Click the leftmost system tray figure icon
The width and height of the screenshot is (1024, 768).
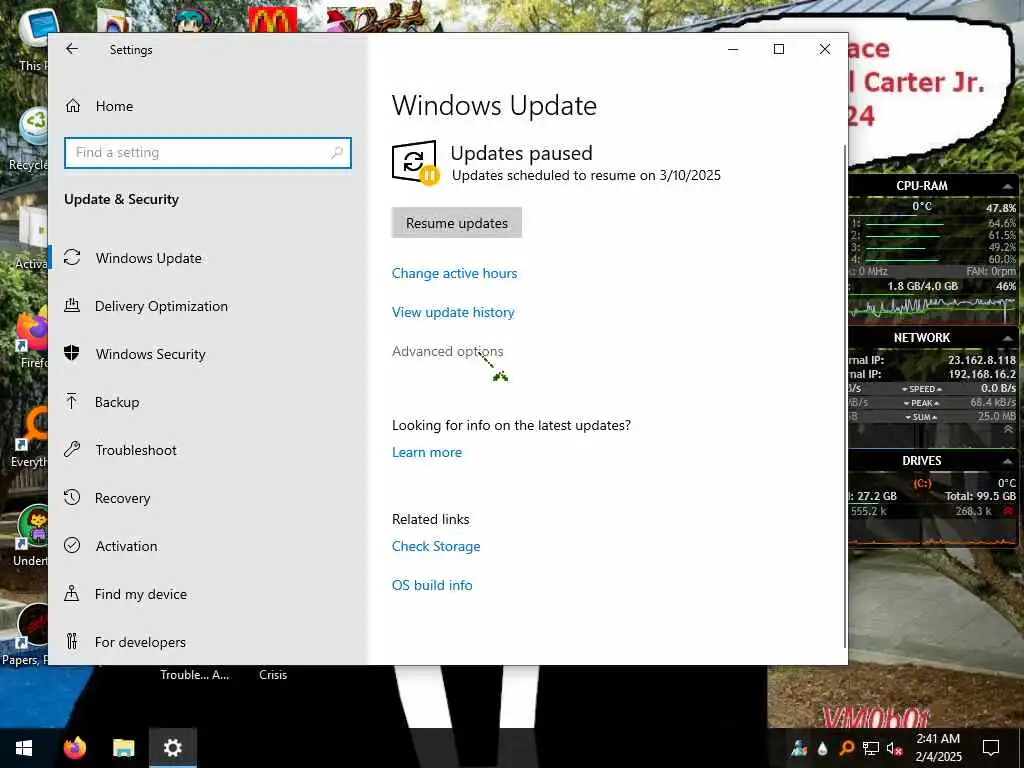tap(799, 748)
